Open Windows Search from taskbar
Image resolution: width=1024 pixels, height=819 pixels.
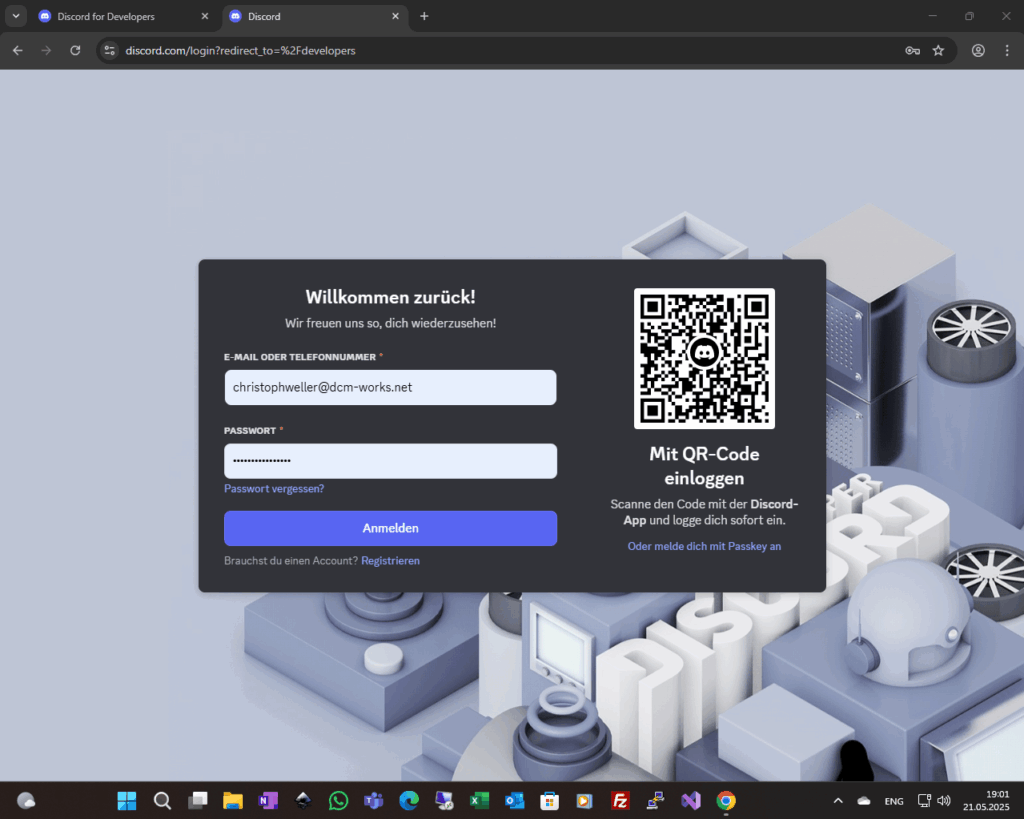point(162,801)
